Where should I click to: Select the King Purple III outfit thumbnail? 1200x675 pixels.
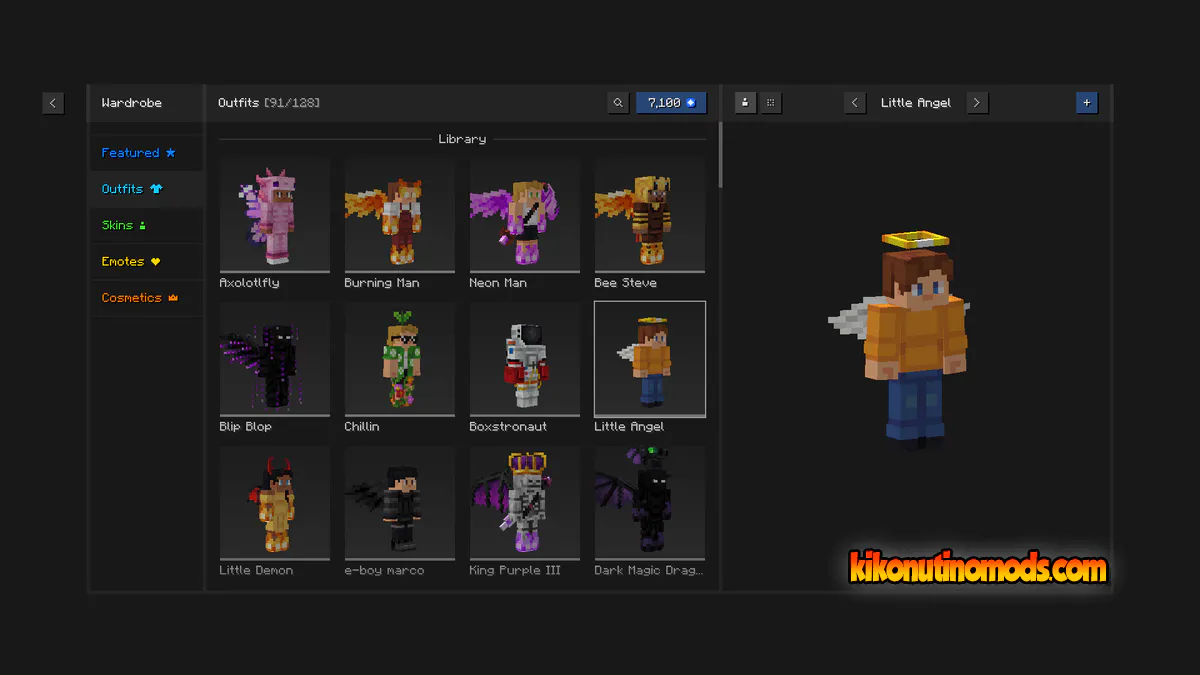point(525,503)
